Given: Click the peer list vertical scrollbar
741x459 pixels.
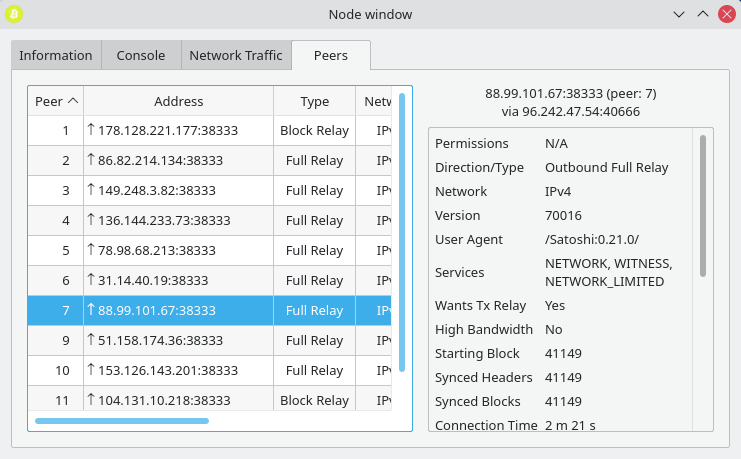Looking at the screenshot, I should (x=402, y=232).
